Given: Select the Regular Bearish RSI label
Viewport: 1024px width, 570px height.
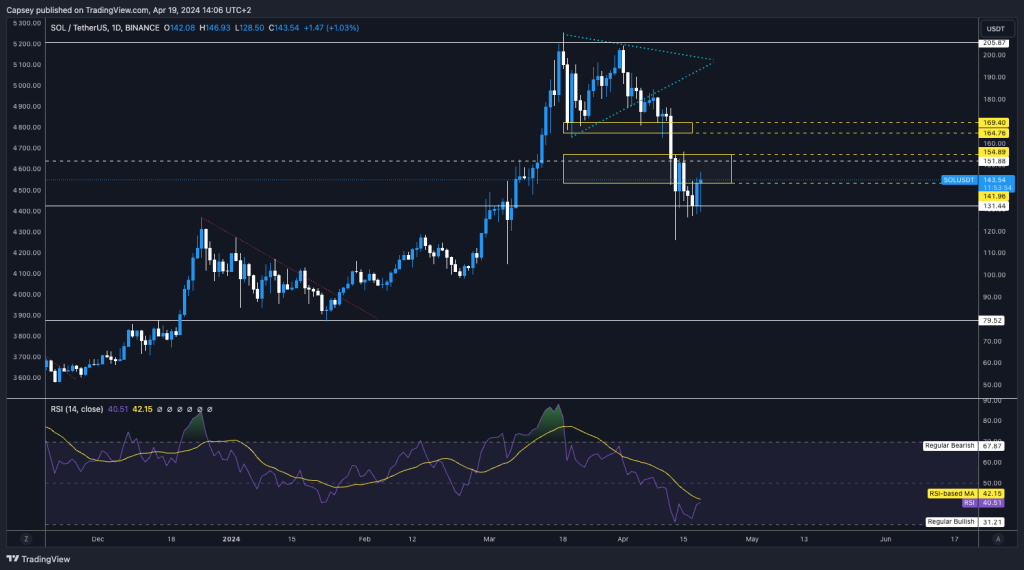Looking at the screenshot, I should (950, 445).
